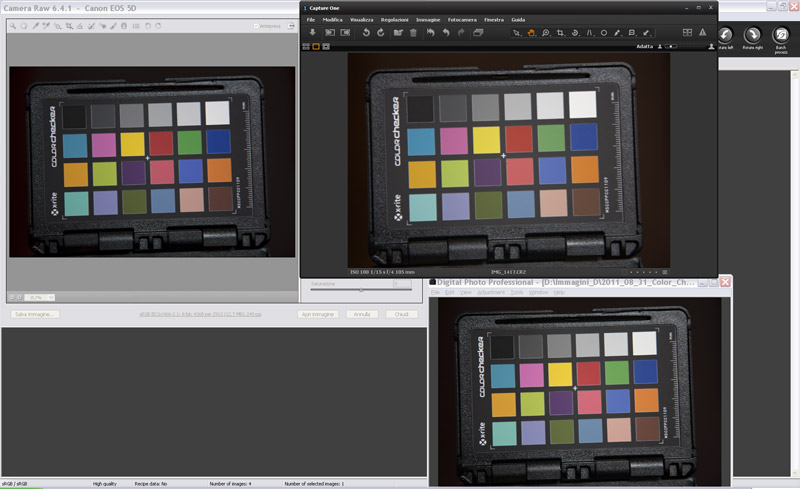Adjust the Saturazione slider

tap(360, 290)
